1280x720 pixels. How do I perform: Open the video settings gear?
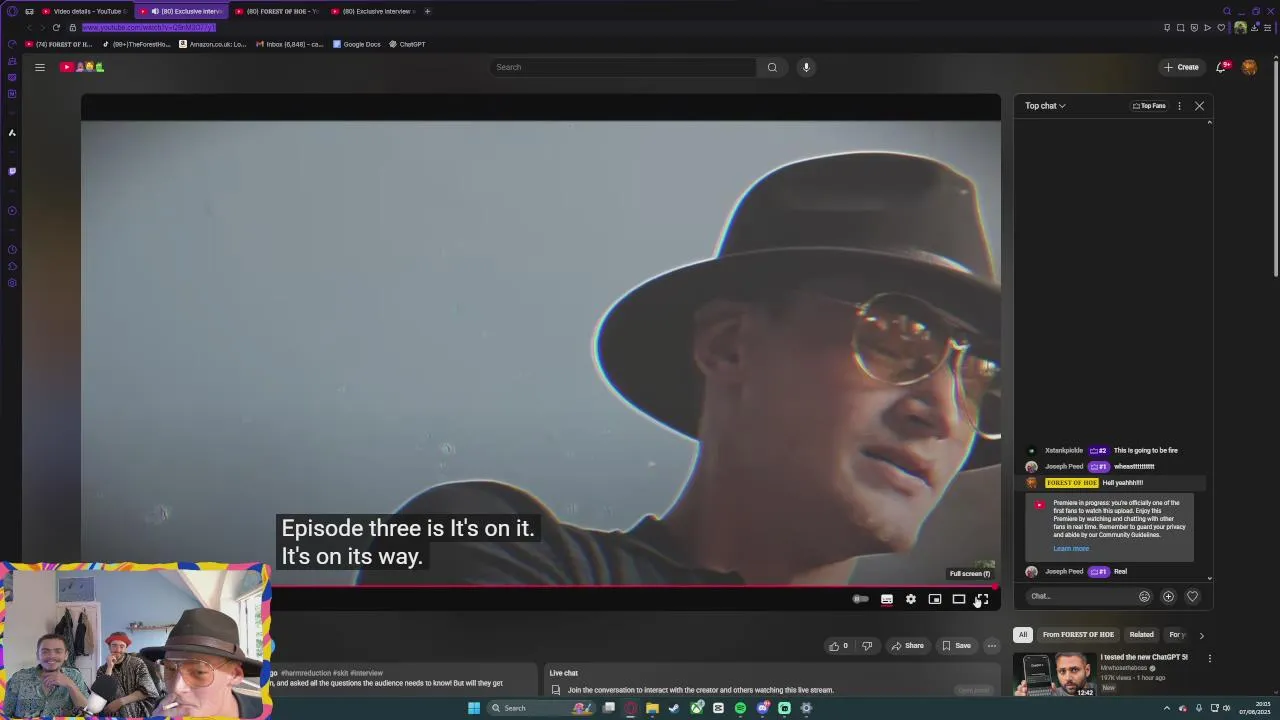click(911, 599)
